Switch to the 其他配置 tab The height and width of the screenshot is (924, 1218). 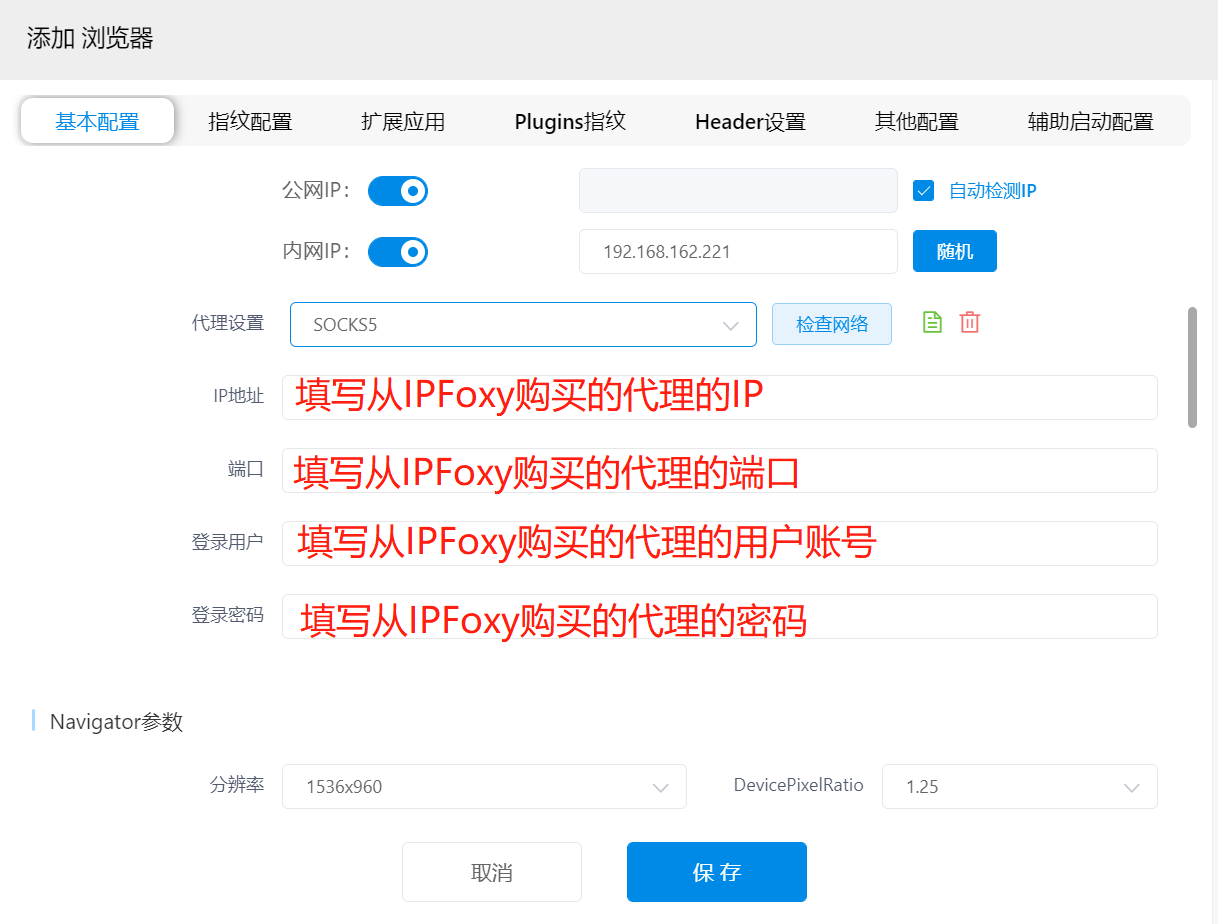[x=917, y=121]
